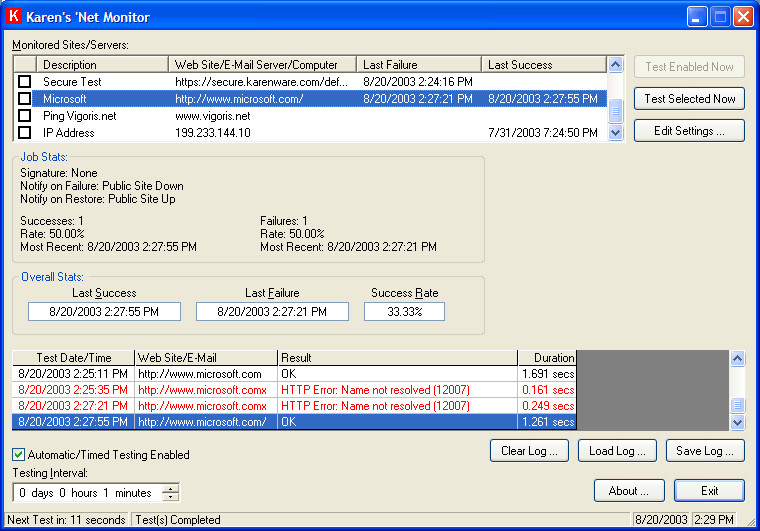Click the Save Log button
The width and height of the screenshot is (760, 531).
point(705,451)
